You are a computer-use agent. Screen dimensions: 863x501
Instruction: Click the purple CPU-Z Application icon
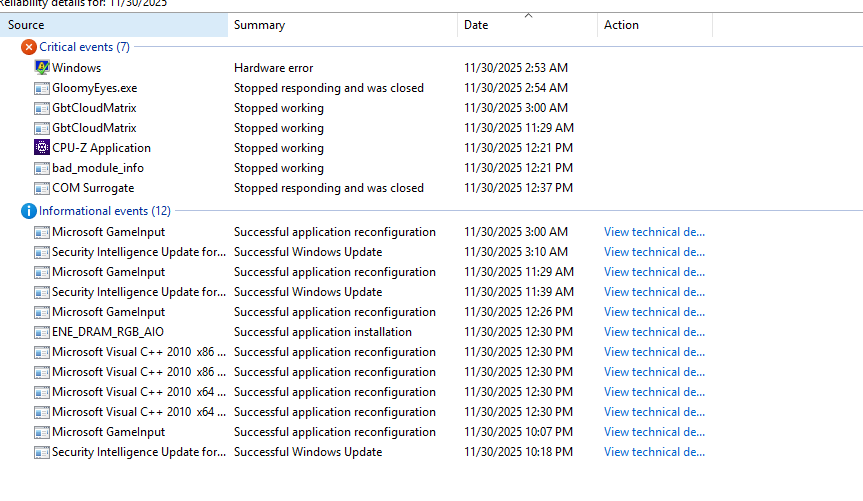(x=42, y=148)
